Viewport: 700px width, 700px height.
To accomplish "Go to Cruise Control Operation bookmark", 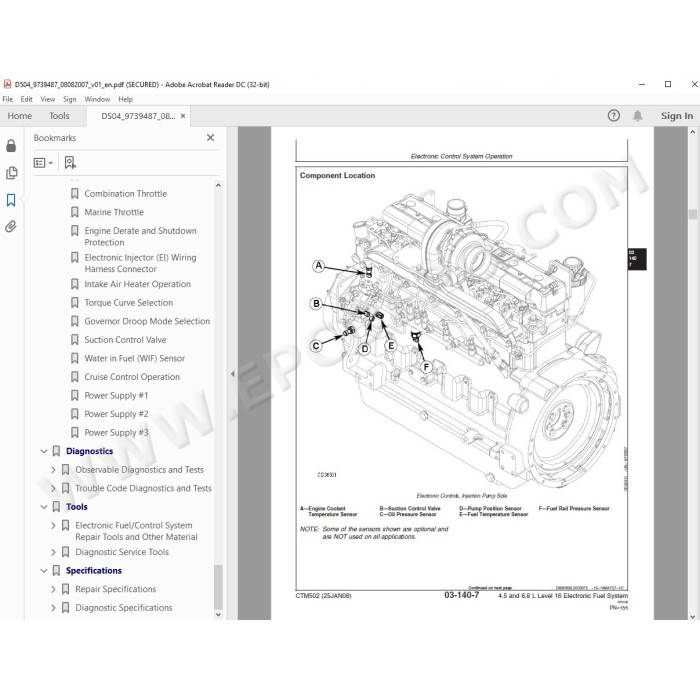I will 132,377.
